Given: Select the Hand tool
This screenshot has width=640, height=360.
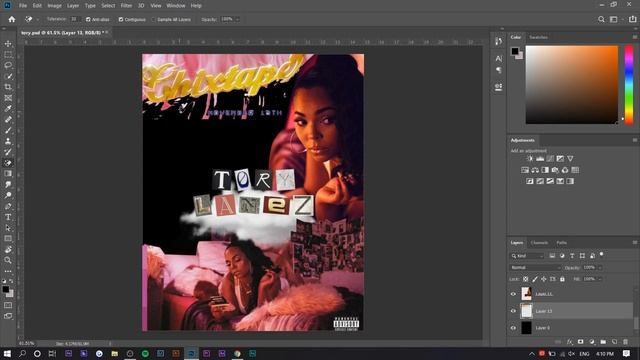Looking at the screenshot, I should click(8, 249).
